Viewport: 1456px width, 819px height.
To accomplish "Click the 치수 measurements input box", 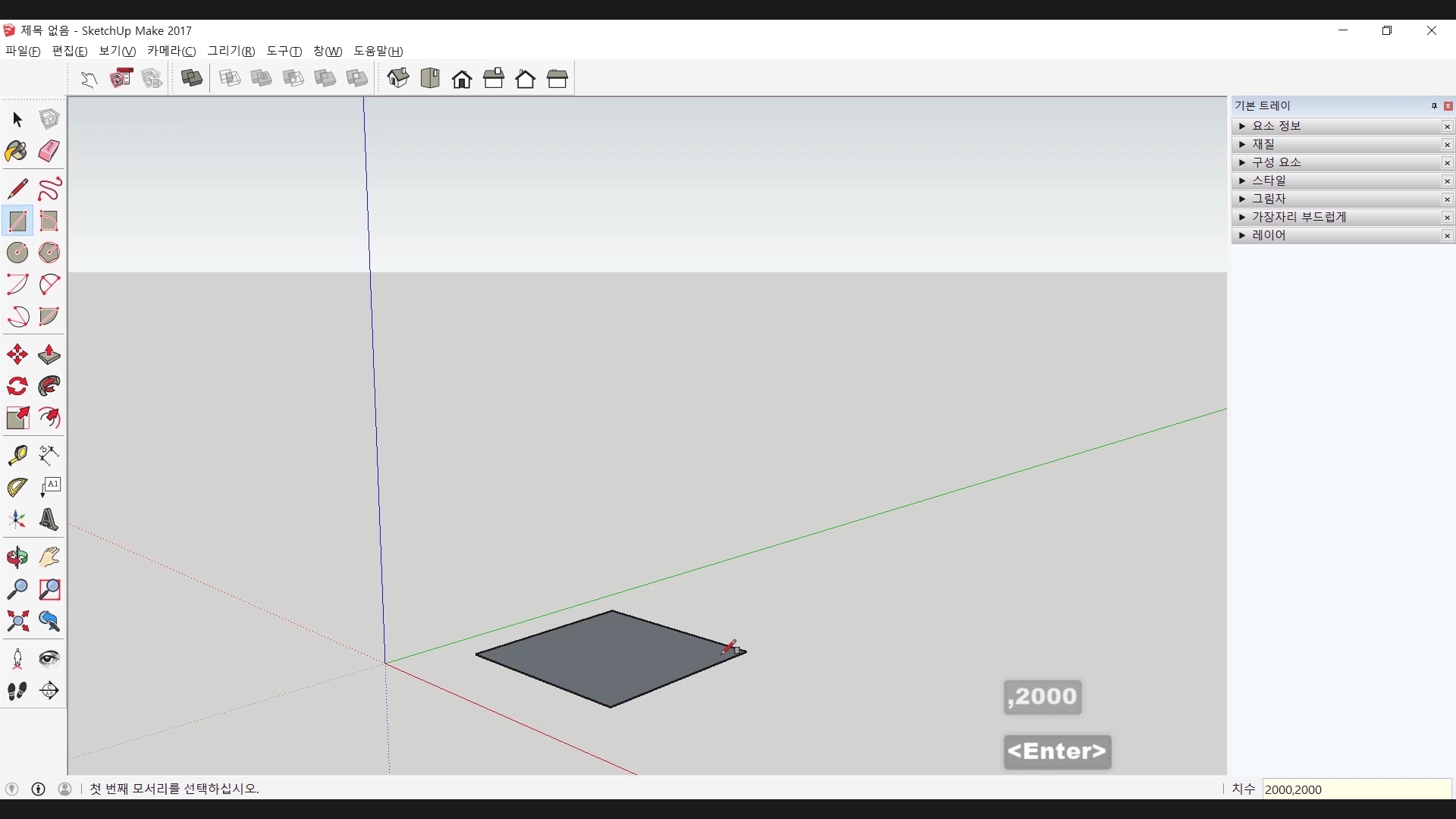I will 1356,789.
